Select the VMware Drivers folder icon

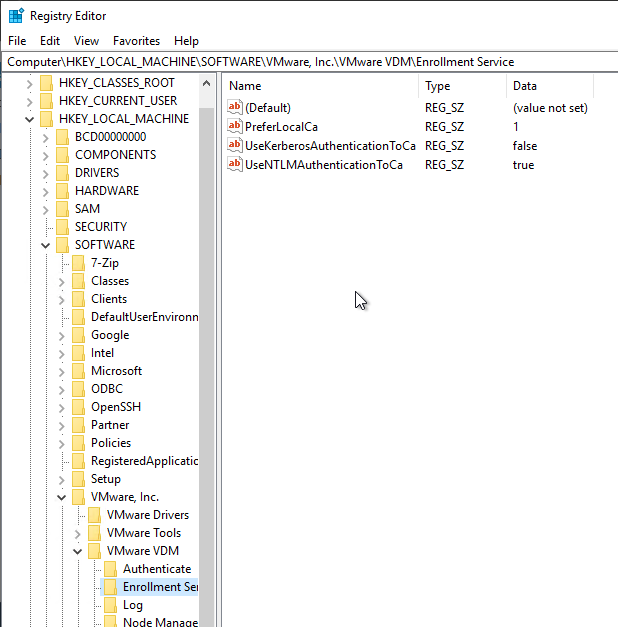click(94, 515)
